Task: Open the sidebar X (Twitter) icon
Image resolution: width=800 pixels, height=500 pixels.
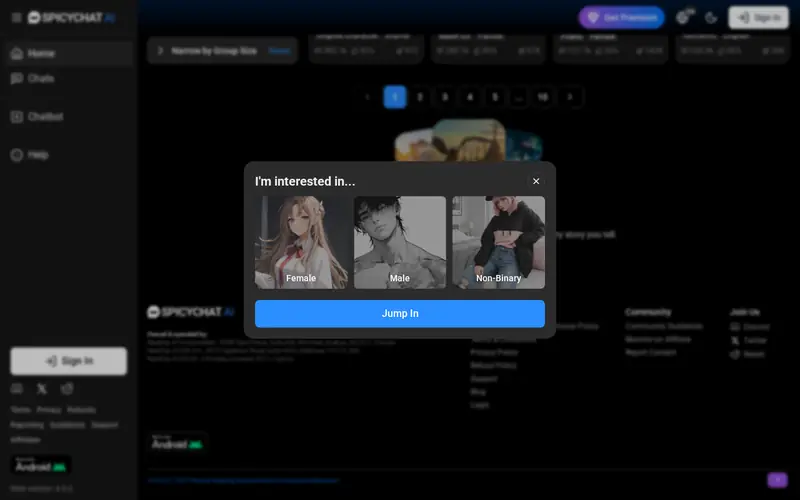Action: point(42,389)
